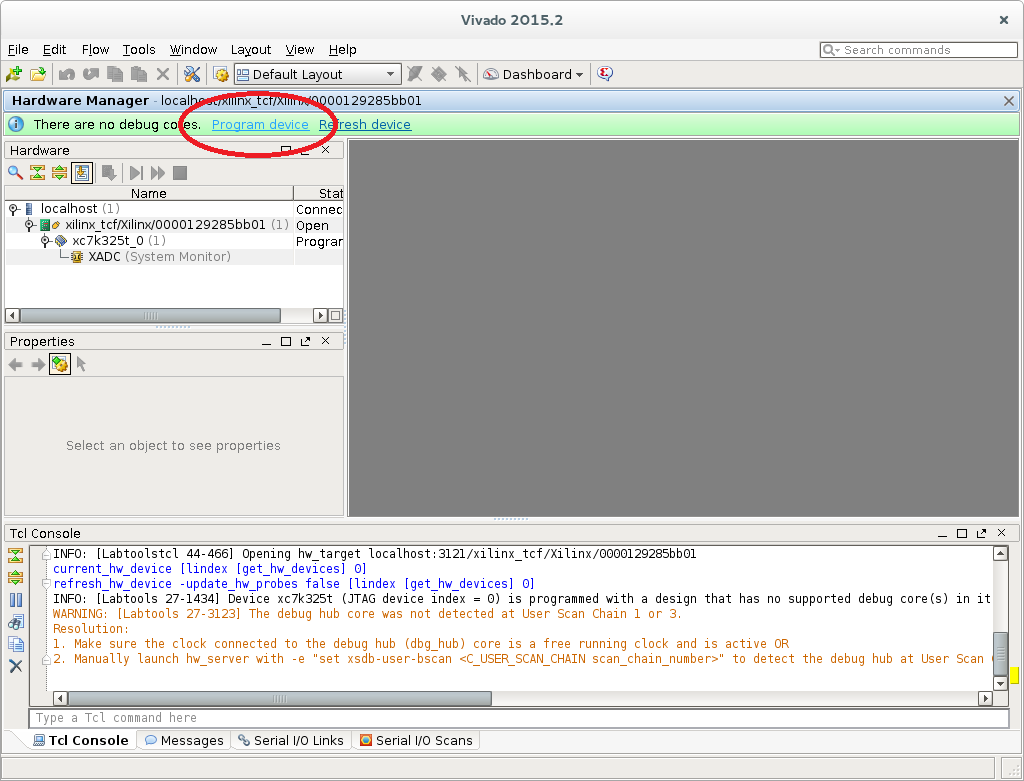Open the Window menu

pos(193,50)
